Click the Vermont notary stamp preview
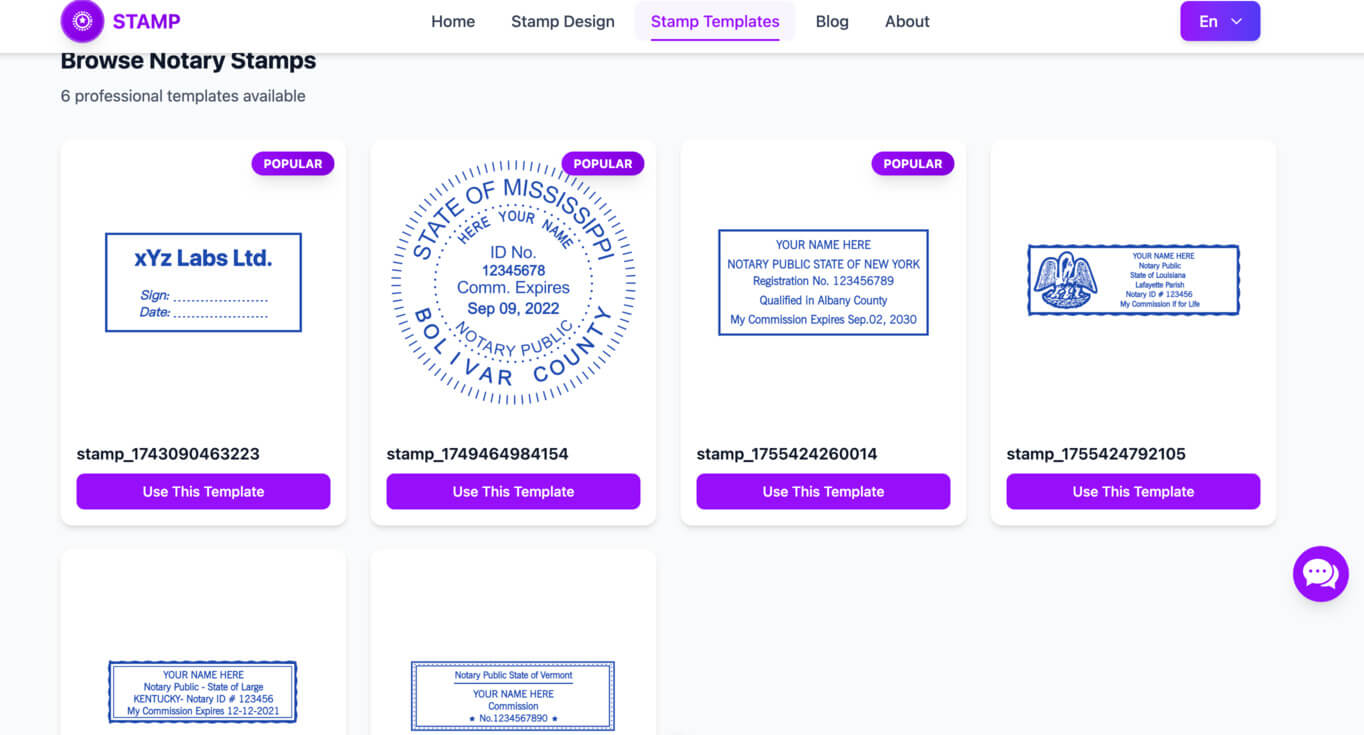 pyautogui.click(x=513, y=694)
